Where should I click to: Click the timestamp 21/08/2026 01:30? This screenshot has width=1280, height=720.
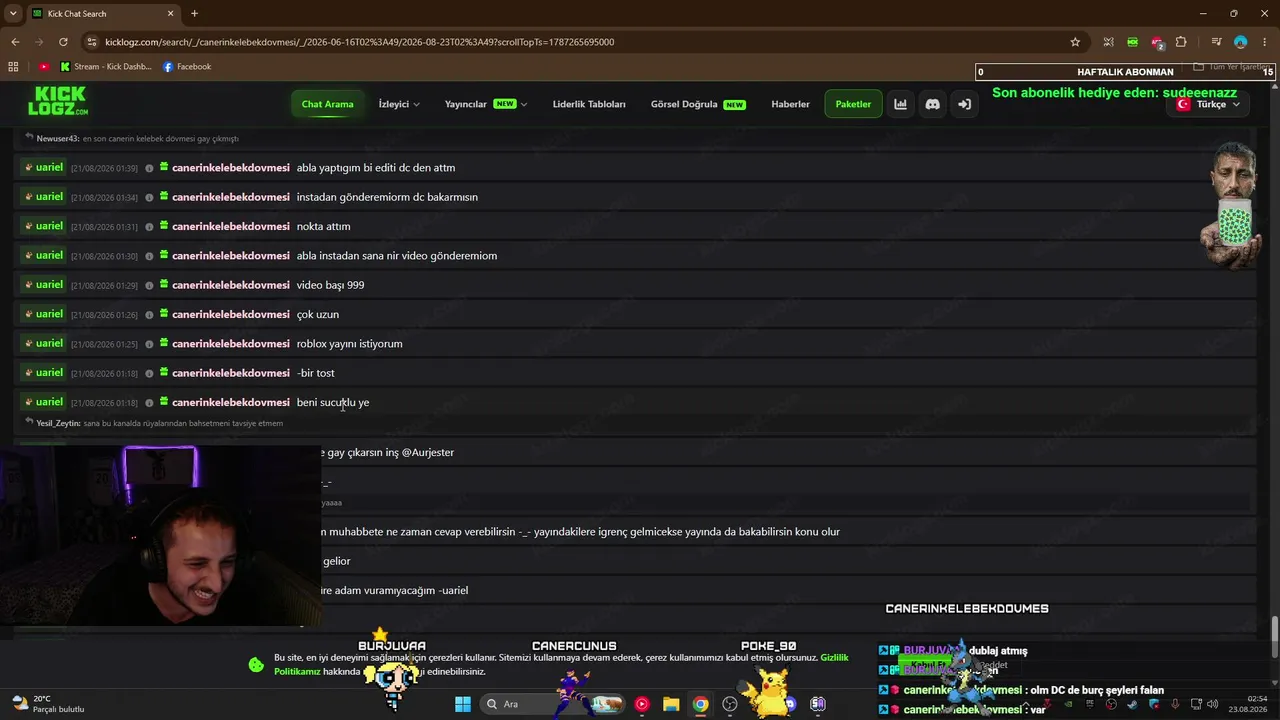(x=104, y=256)
